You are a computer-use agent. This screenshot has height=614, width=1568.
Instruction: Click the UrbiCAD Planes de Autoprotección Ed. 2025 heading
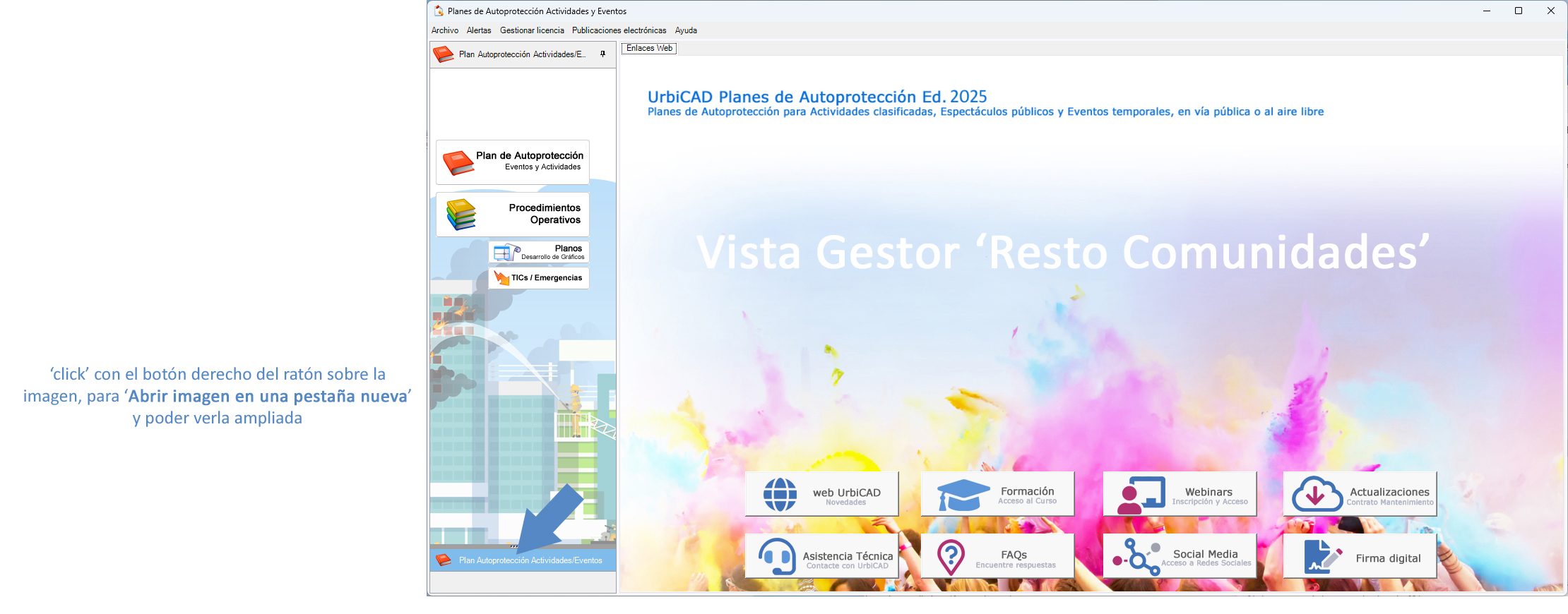click(817, 97)
